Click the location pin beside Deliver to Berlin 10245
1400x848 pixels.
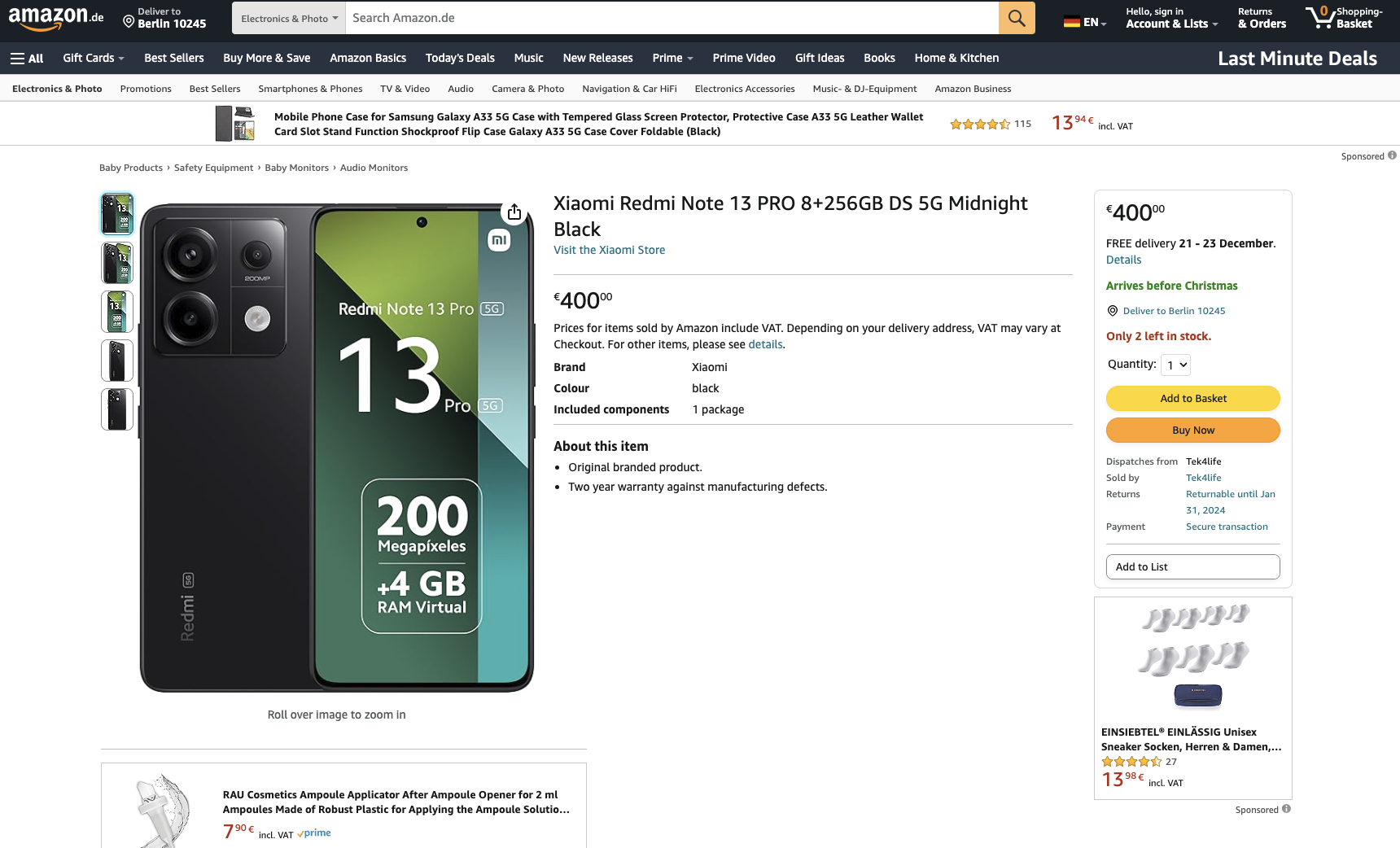pos(1113,311)
